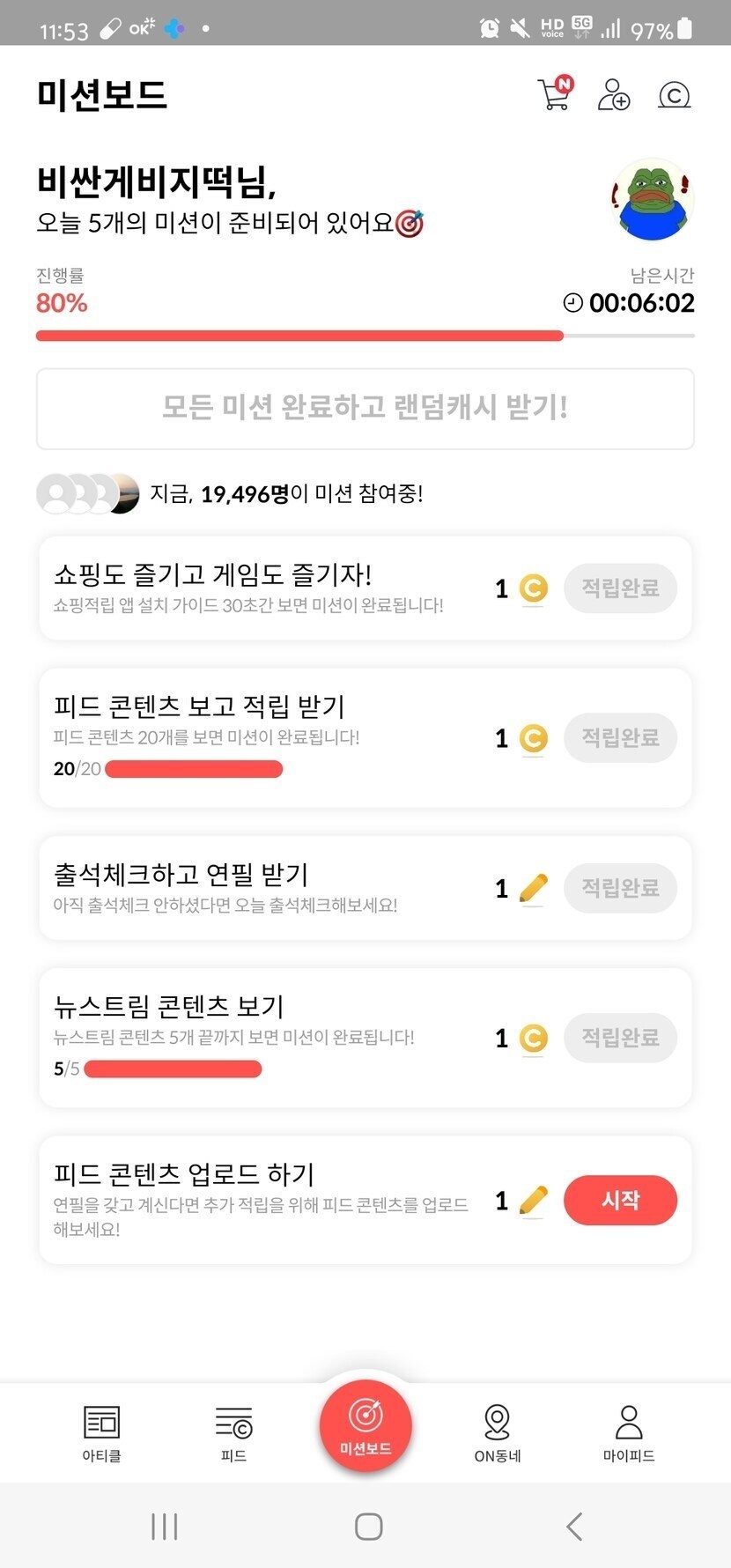This screenshot has width=731, height=1568.
Task: Open the ON동네 location tab
Action: click(498, 1432)
